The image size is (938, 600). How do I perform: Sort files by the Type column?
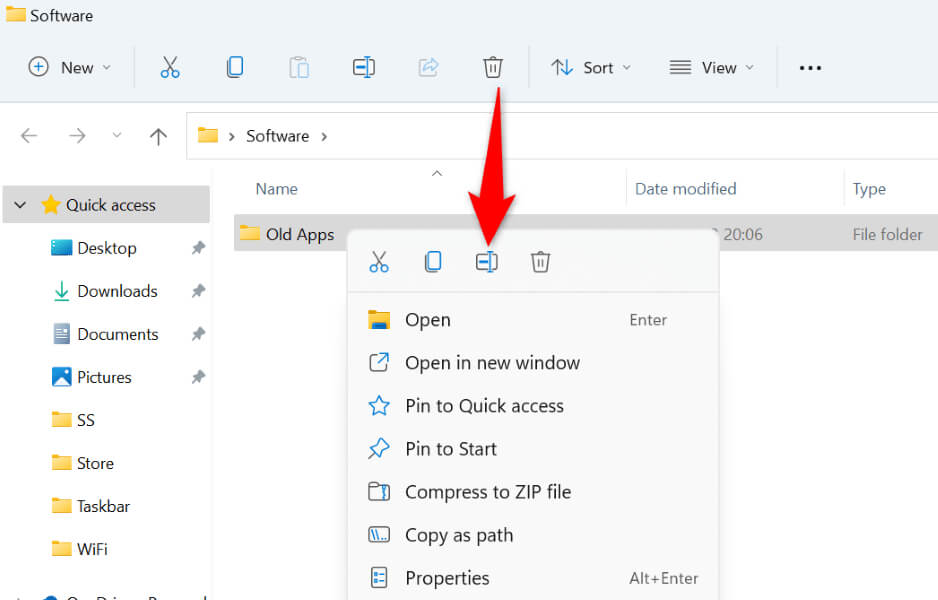click(x=869, y=190)
